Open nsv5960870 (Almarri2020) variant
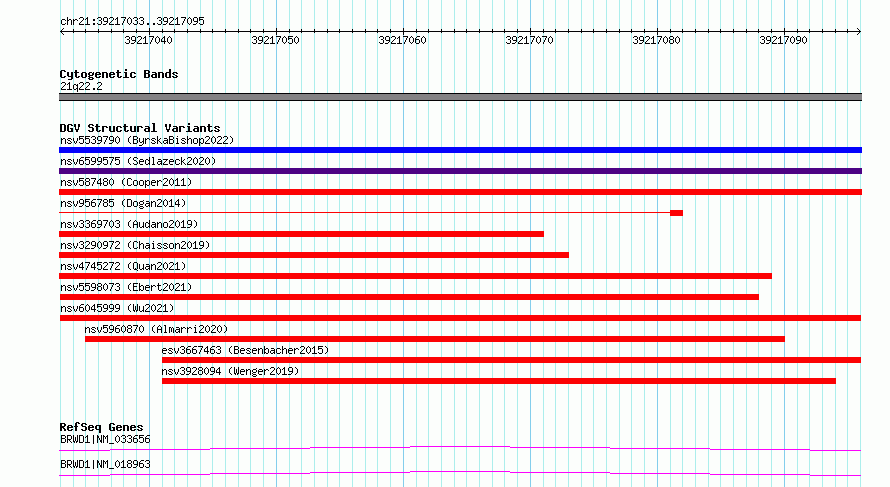This screenshot has height=487, width=890. tap(156, 329)
